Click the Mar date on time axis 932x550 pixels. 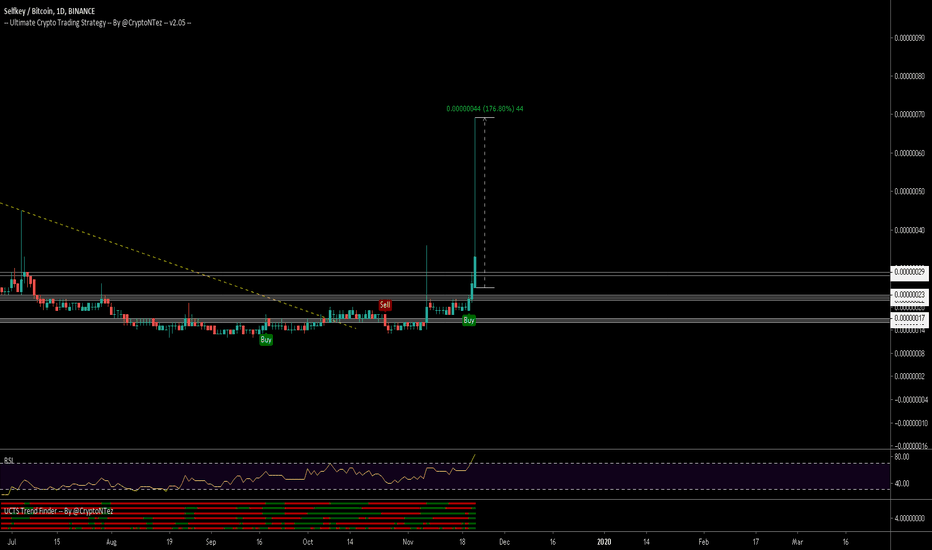point(797,542)
